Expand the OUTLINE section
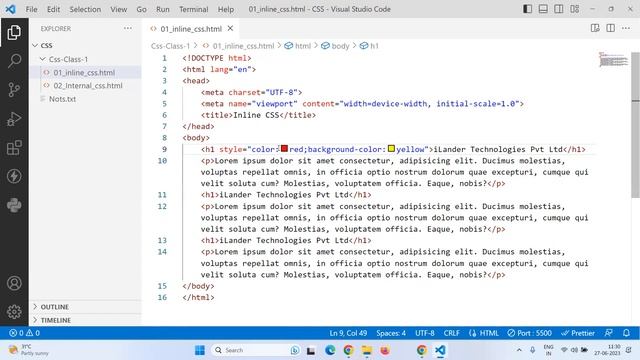 (85, 307)
